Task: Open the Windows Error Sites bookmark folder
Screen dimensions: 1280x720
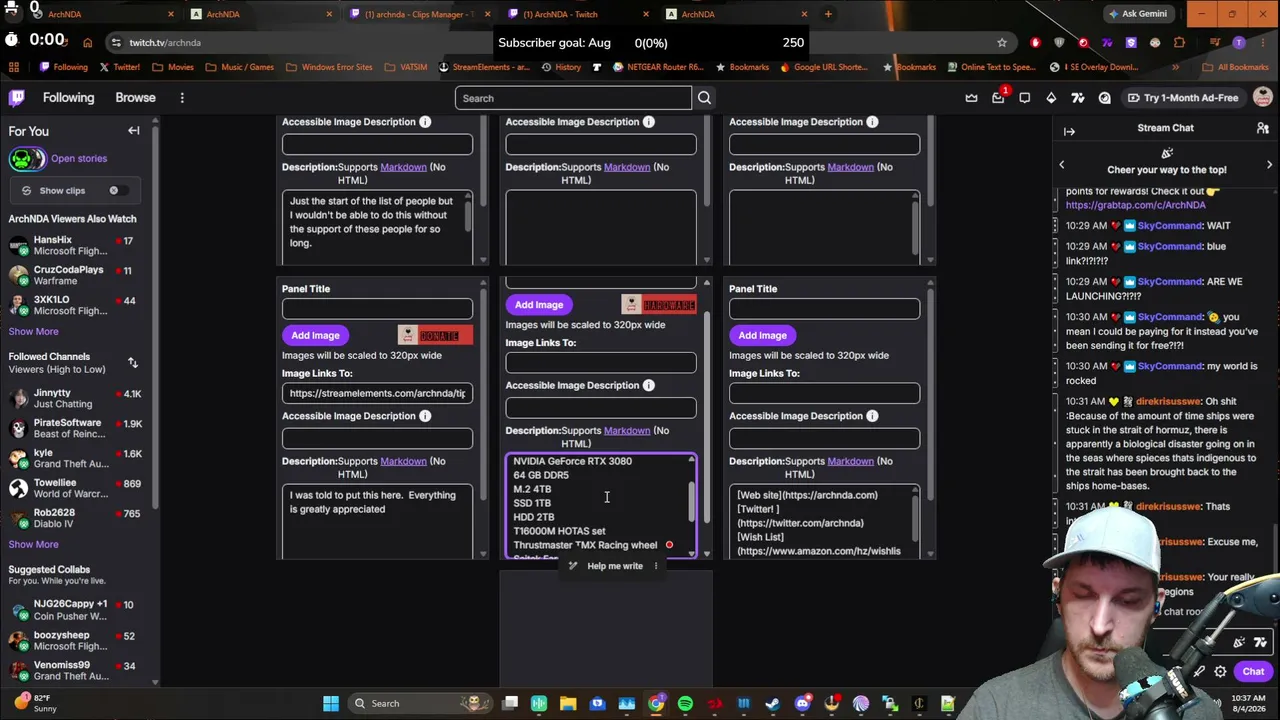Action: tap(329, 67)
